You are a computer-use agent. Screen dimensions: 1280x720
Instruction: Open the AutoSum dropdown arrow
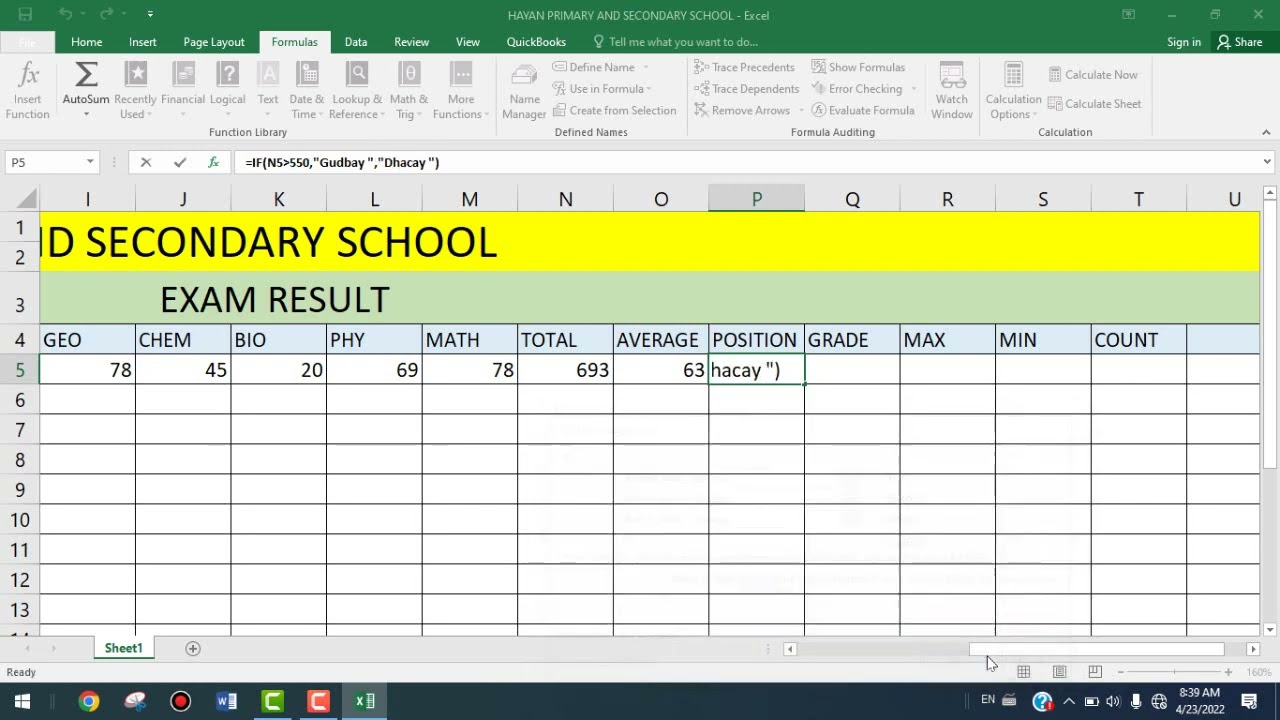coord(86,114)
